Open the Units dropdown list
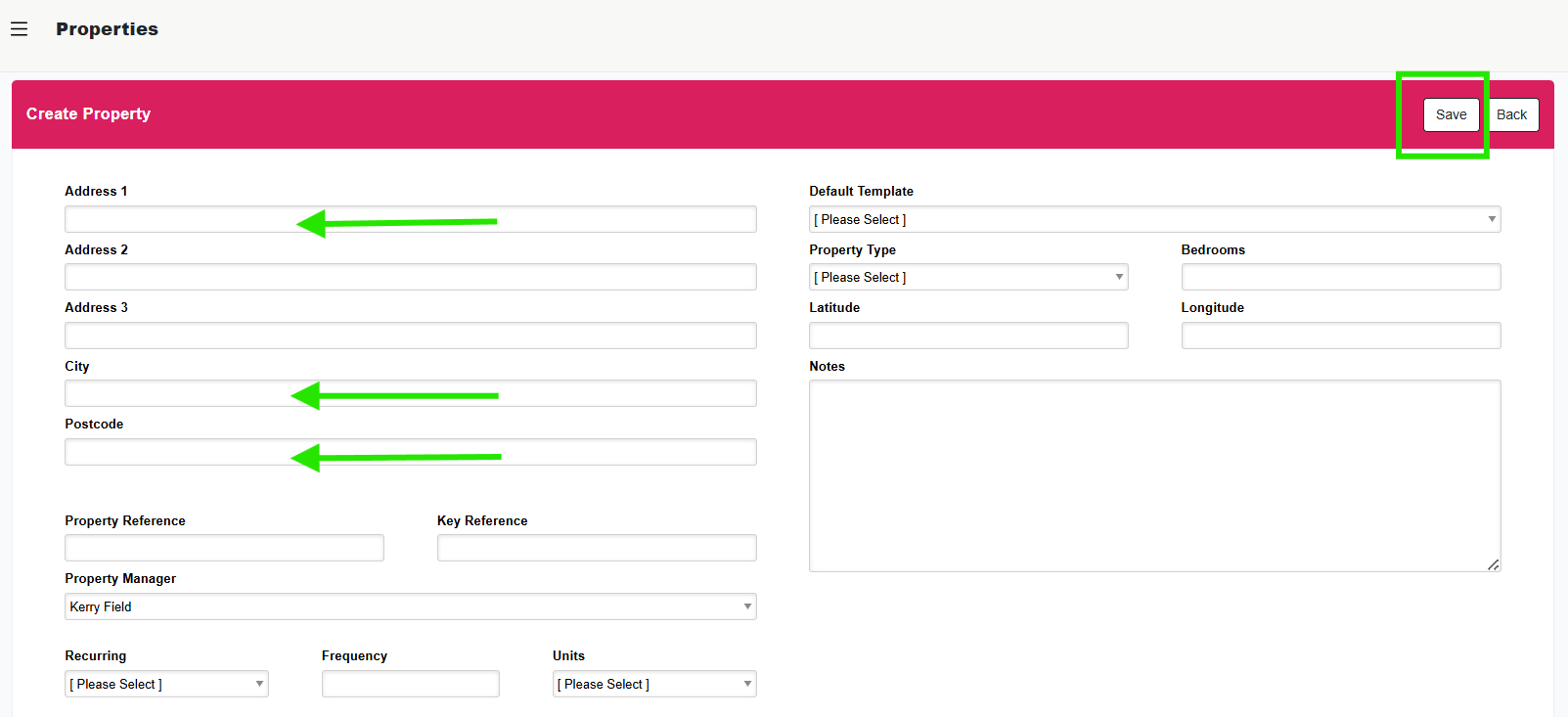The width and height of the screenshot is (1568, 717). 653,684
